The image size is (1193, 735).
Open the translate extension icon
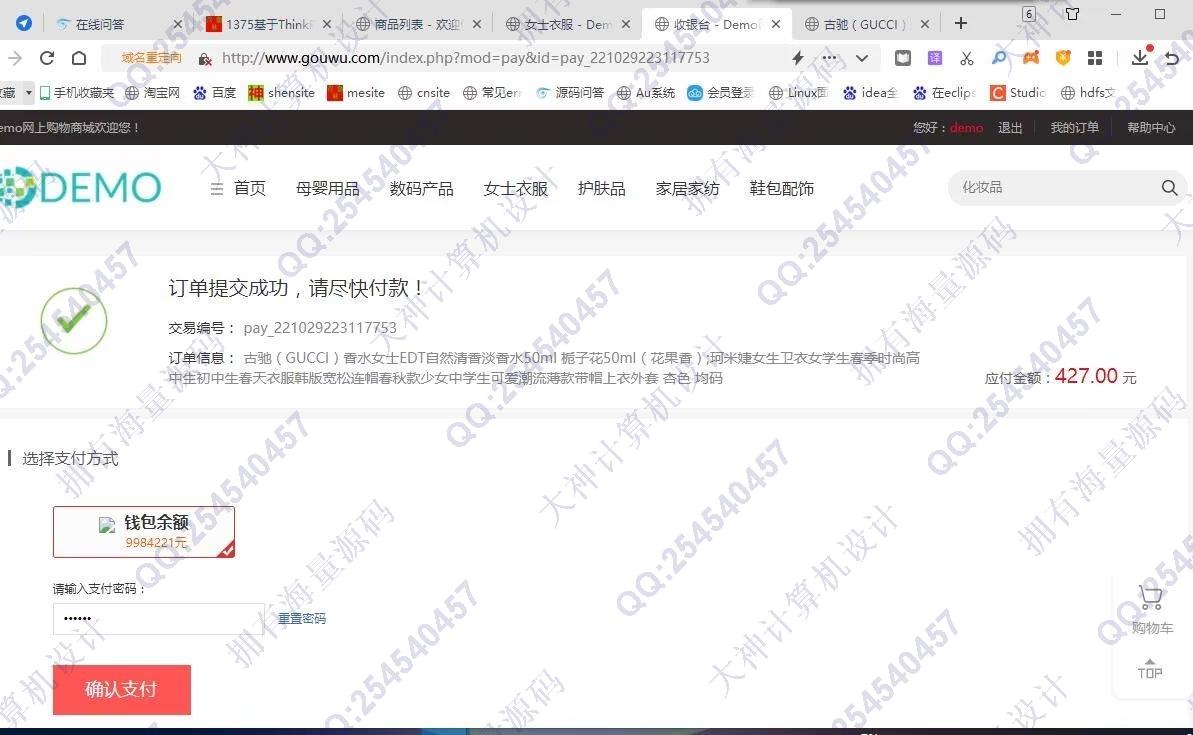click(934, 58)
